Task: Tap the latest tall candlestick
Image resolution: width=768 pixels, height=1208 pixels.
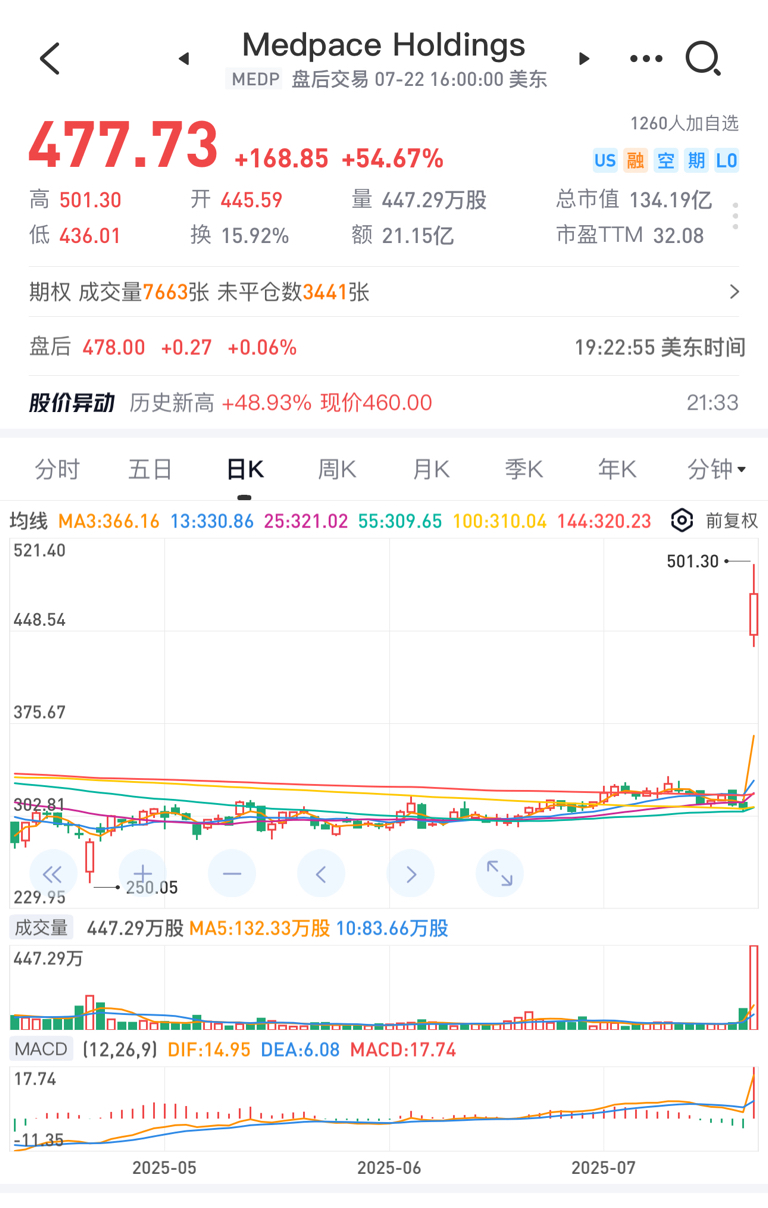Action: pos(754,605)
